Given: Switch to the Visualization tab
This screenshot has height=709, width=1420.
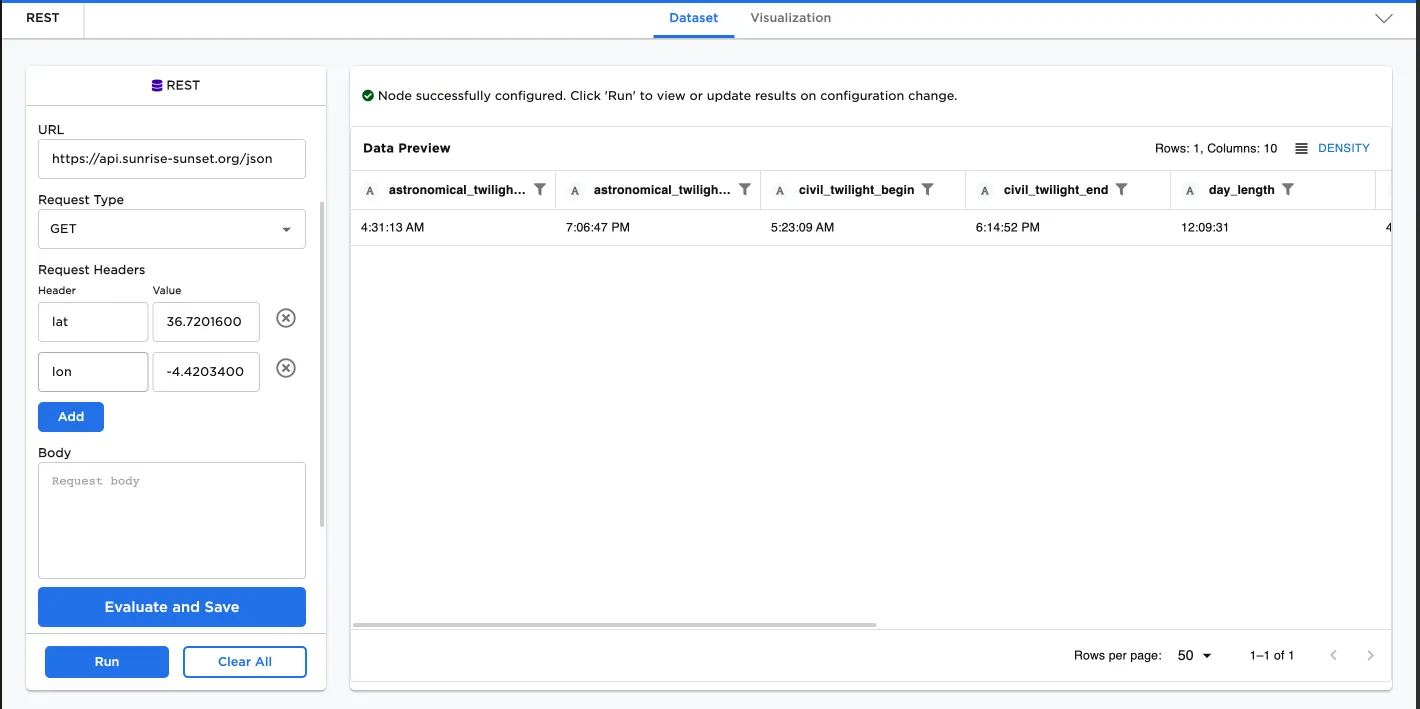Looking at the screenshot, I should tap(789, 17).
